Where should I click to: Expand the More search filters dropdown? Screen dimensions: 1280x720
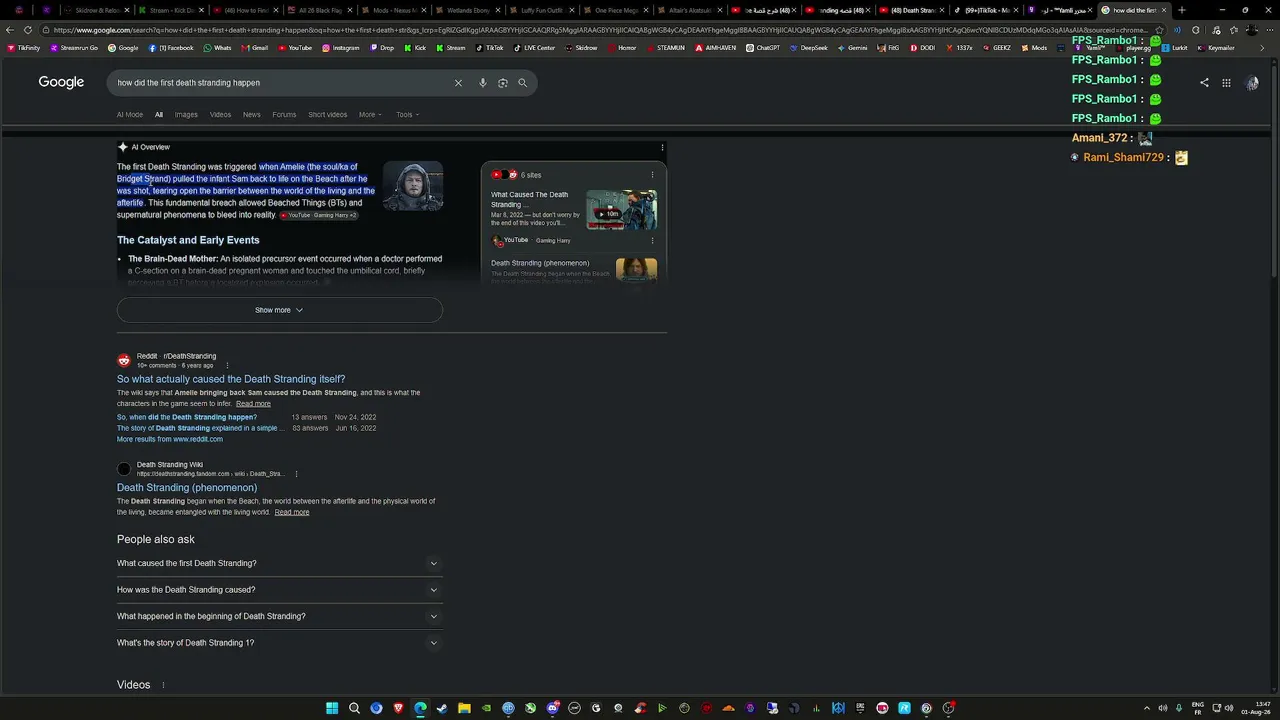click(371, 114)
